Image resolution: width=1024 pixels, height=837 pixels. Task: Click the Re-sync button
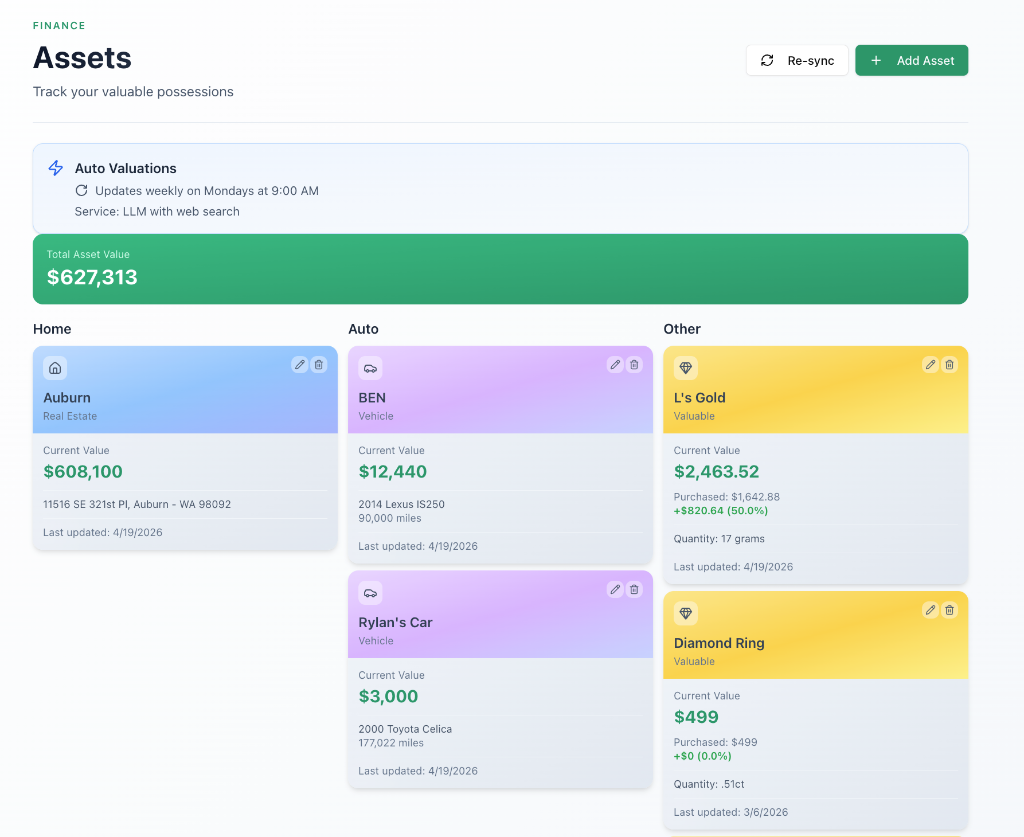tap(797, 60)
